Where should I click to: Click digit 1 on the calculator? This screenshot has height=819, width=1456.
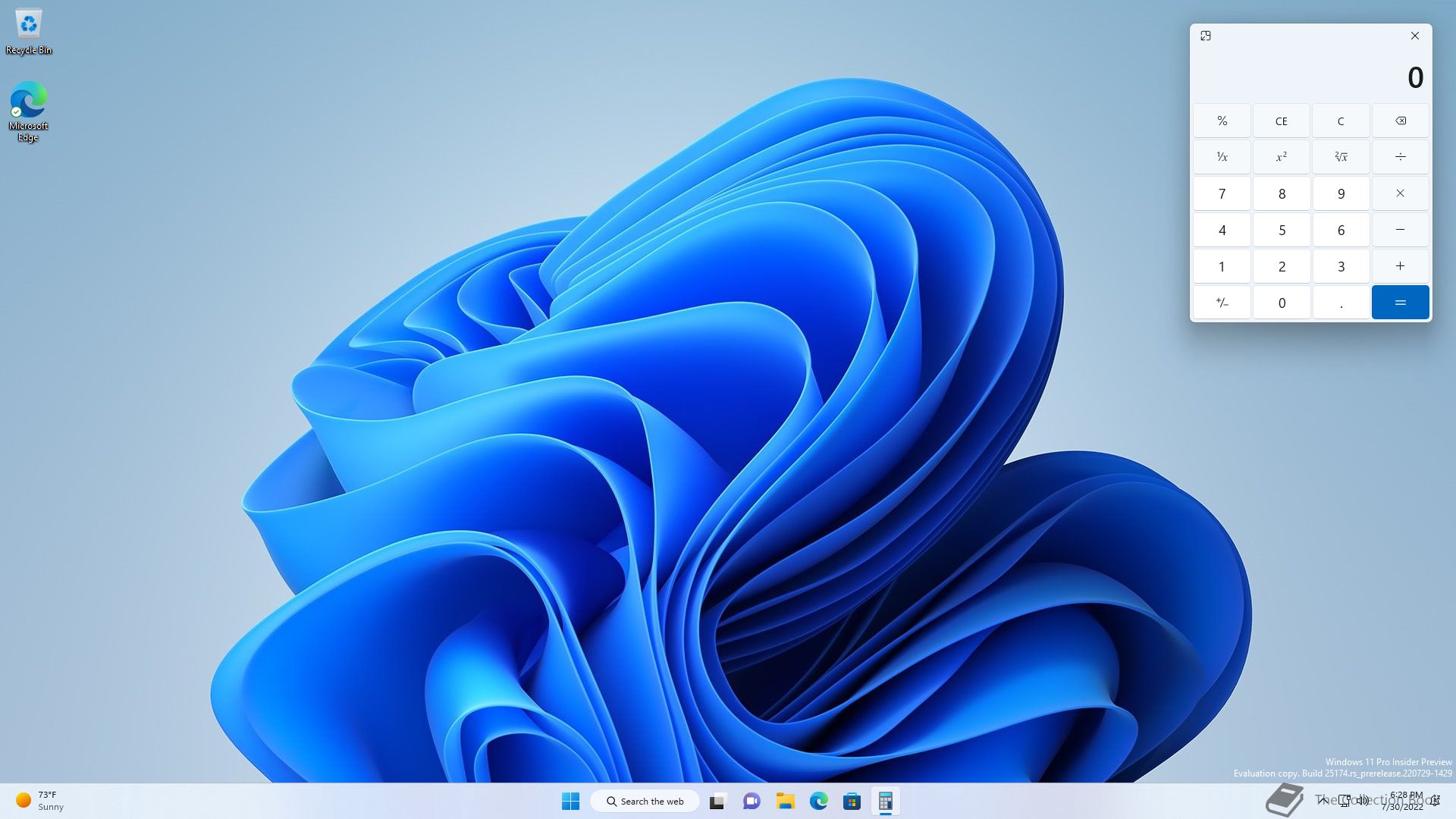(x=1222, y=266)
